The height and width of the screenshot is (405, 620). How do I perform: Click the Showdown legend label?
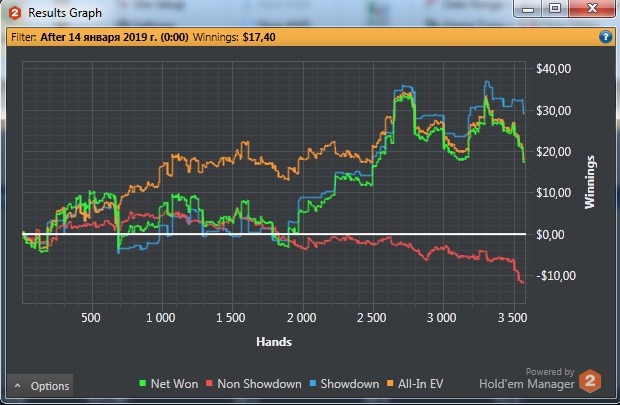[x=350, y=384]
